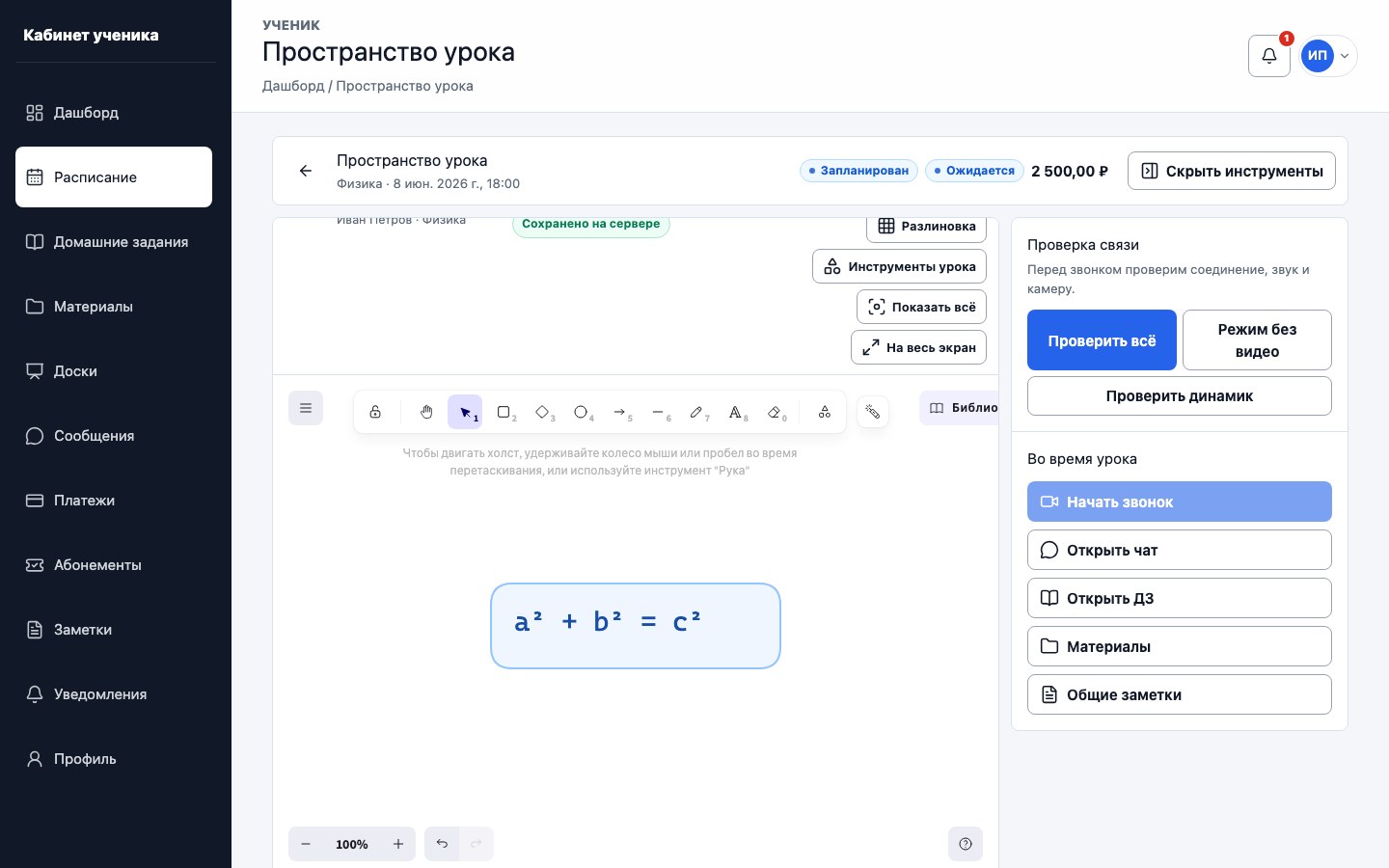Screen dimensions: 1389x868
Task: Select the Pencil draw tool
Action: click(x=696, y=412)
